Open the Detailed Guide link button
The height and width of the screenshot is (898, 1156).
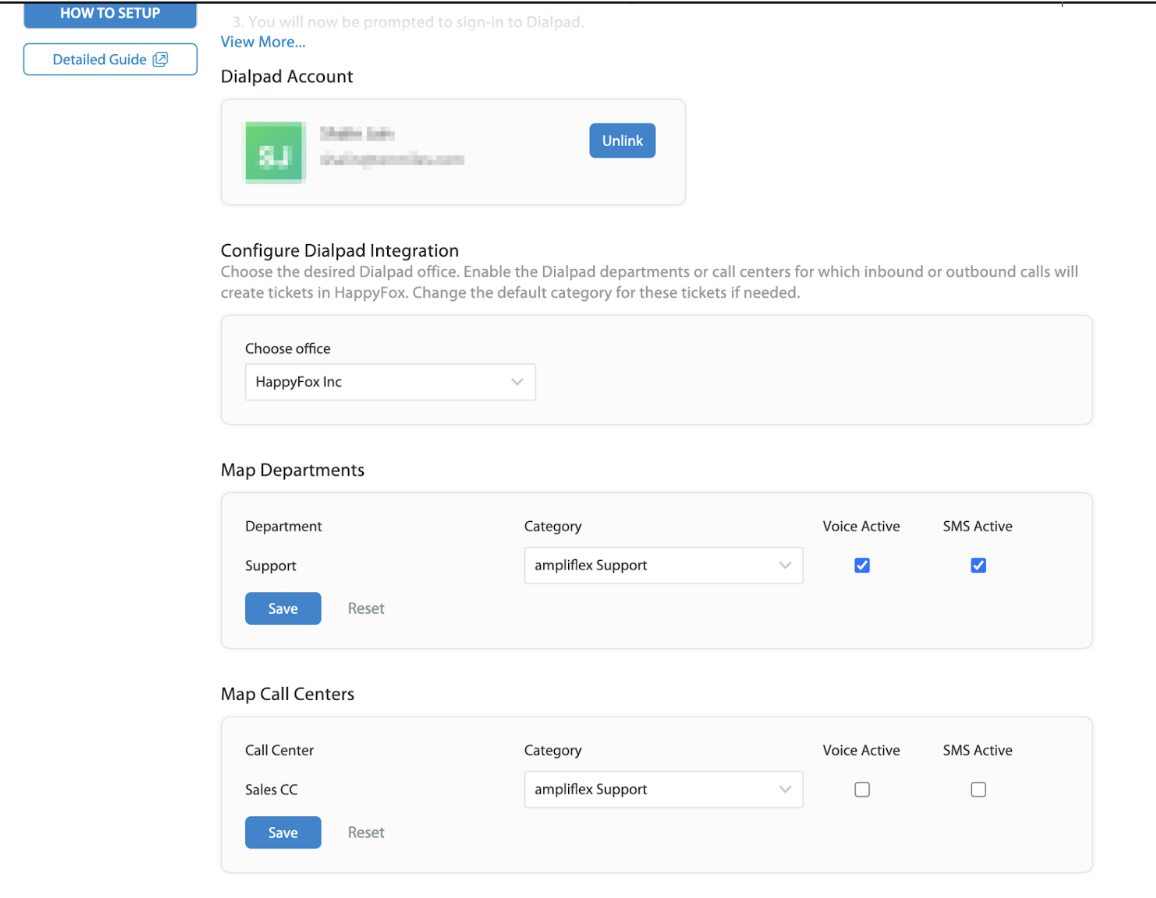click(x=110, y=60)
